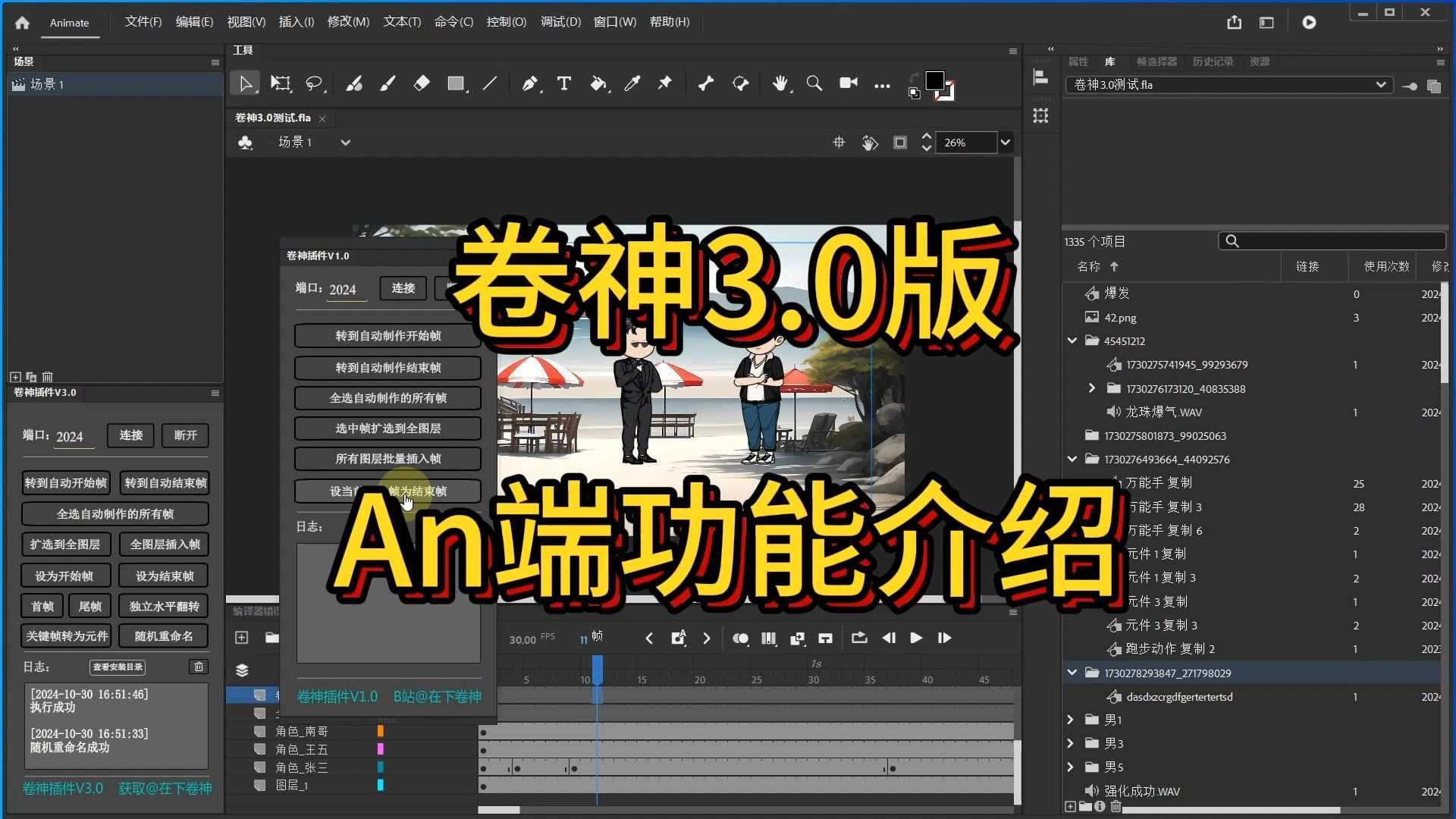Toggle onion skin in the timeline
The image size is (1456, 819).
click(x=741, y=638)
